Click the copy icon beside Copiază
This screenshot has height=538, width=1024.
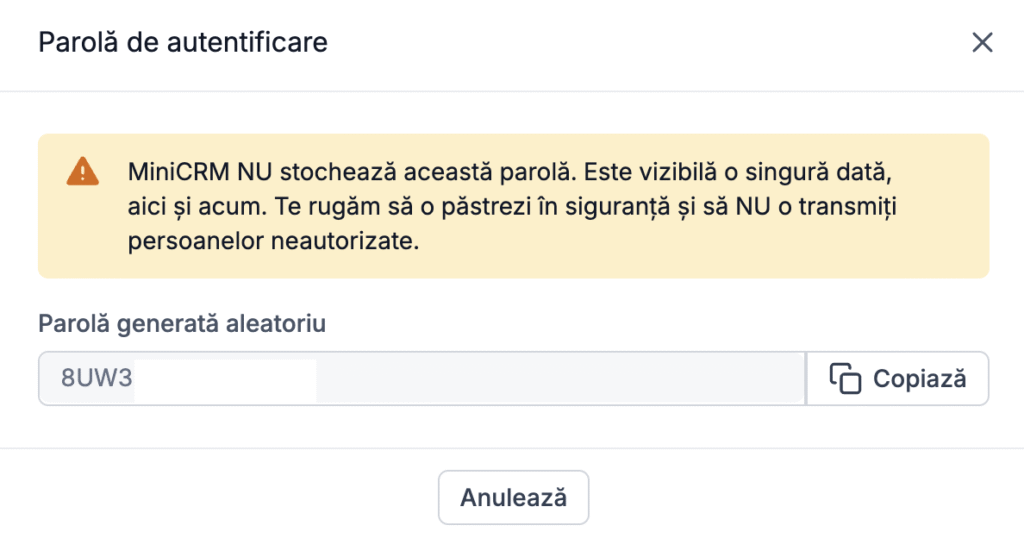click(x=845, y=379)
